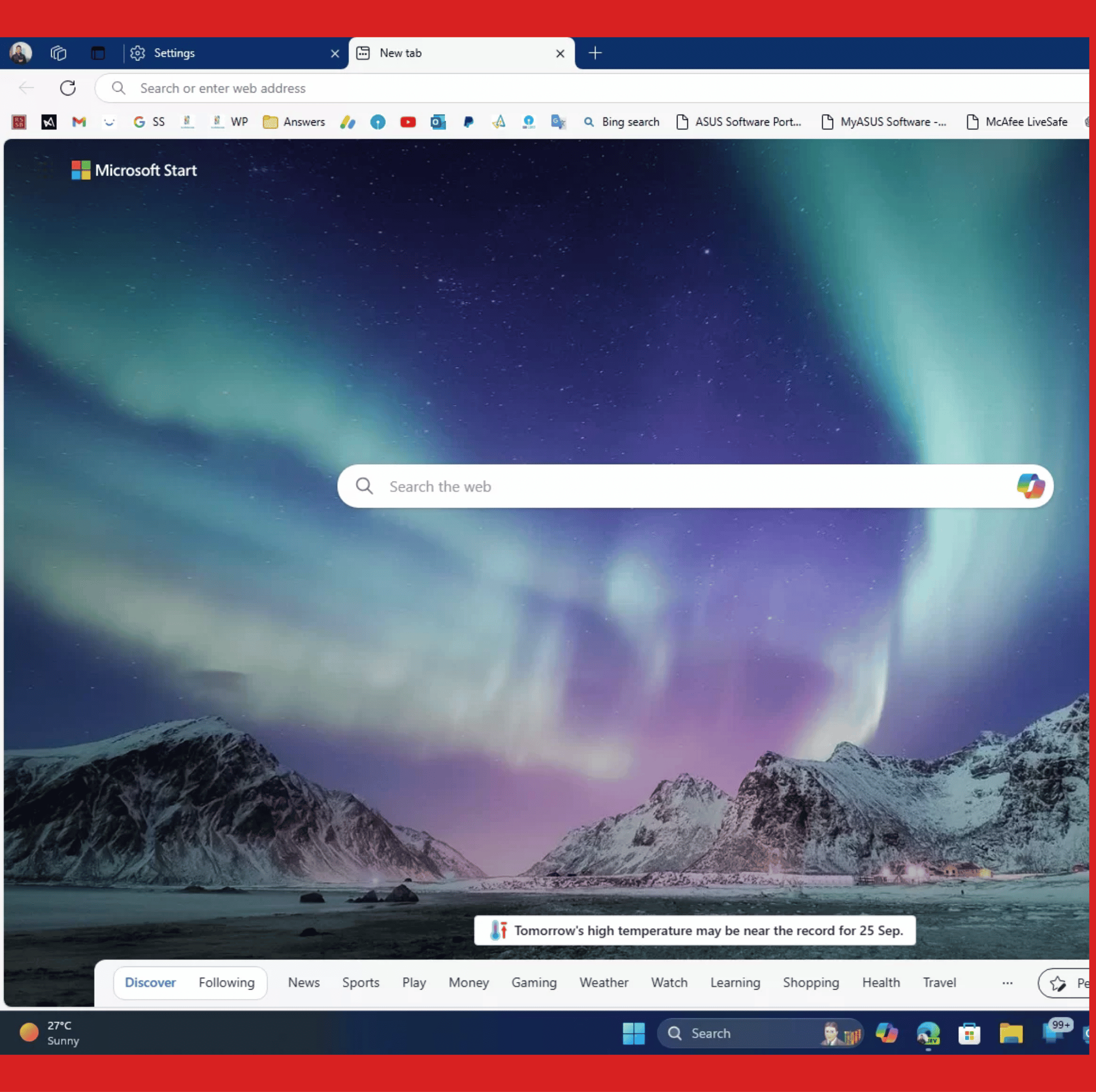Open the Windows Start menu
Screen dimensions: 1096x1092
(633, 1034)
